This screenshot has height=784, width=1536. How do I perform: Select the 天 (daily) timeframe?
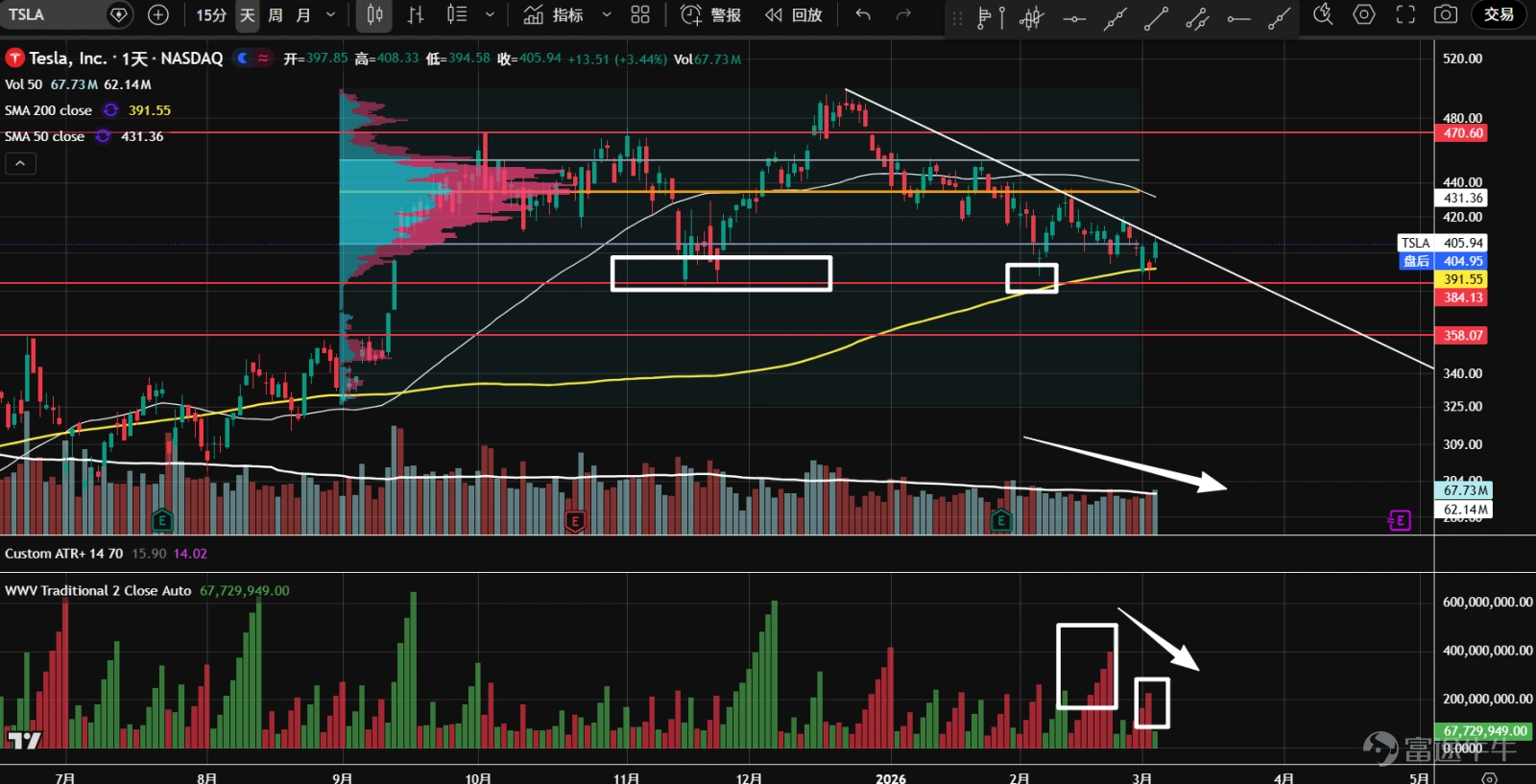click(x=248, y=15)
